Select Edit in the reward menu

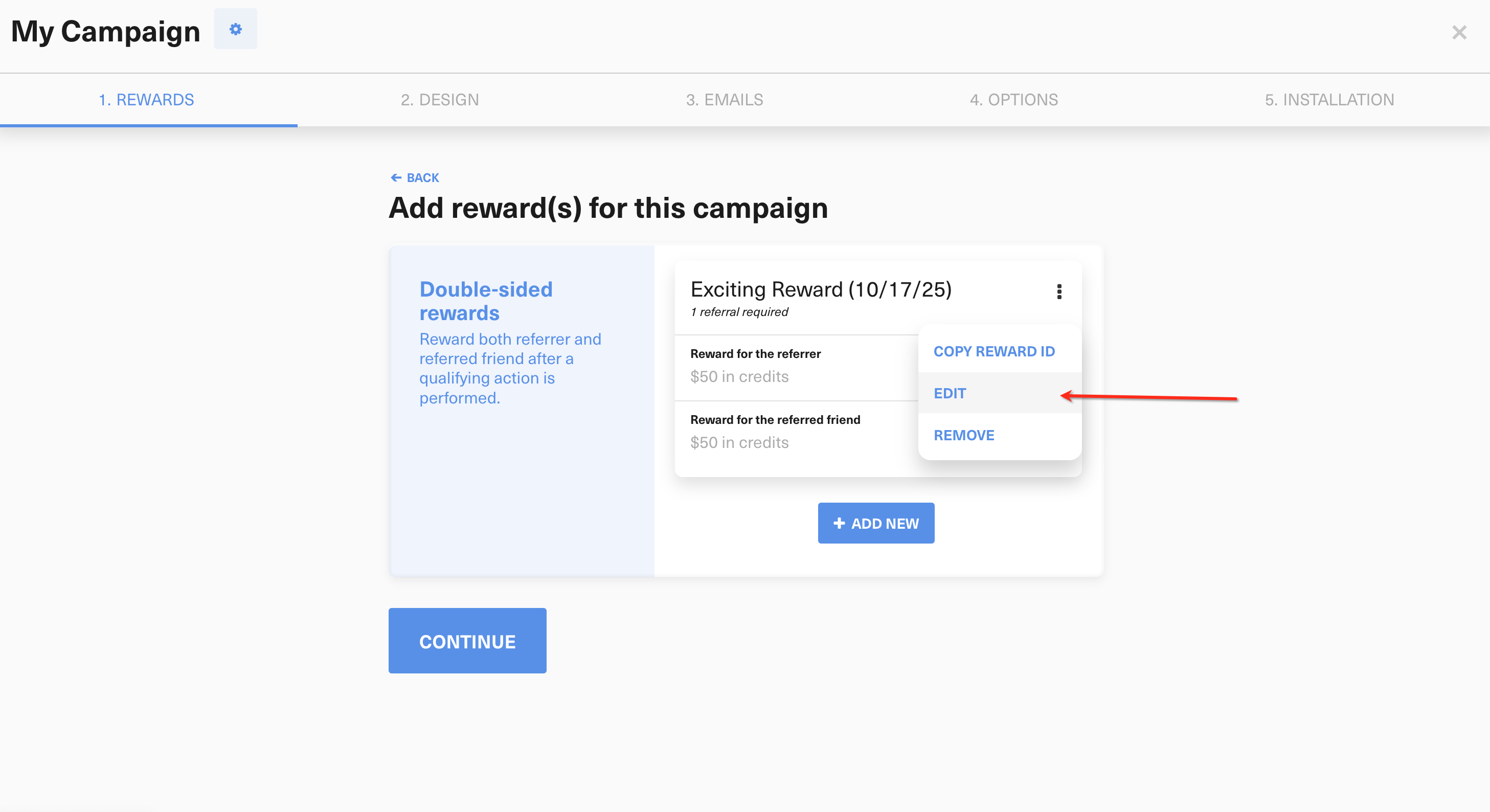(x=950, y=393)
